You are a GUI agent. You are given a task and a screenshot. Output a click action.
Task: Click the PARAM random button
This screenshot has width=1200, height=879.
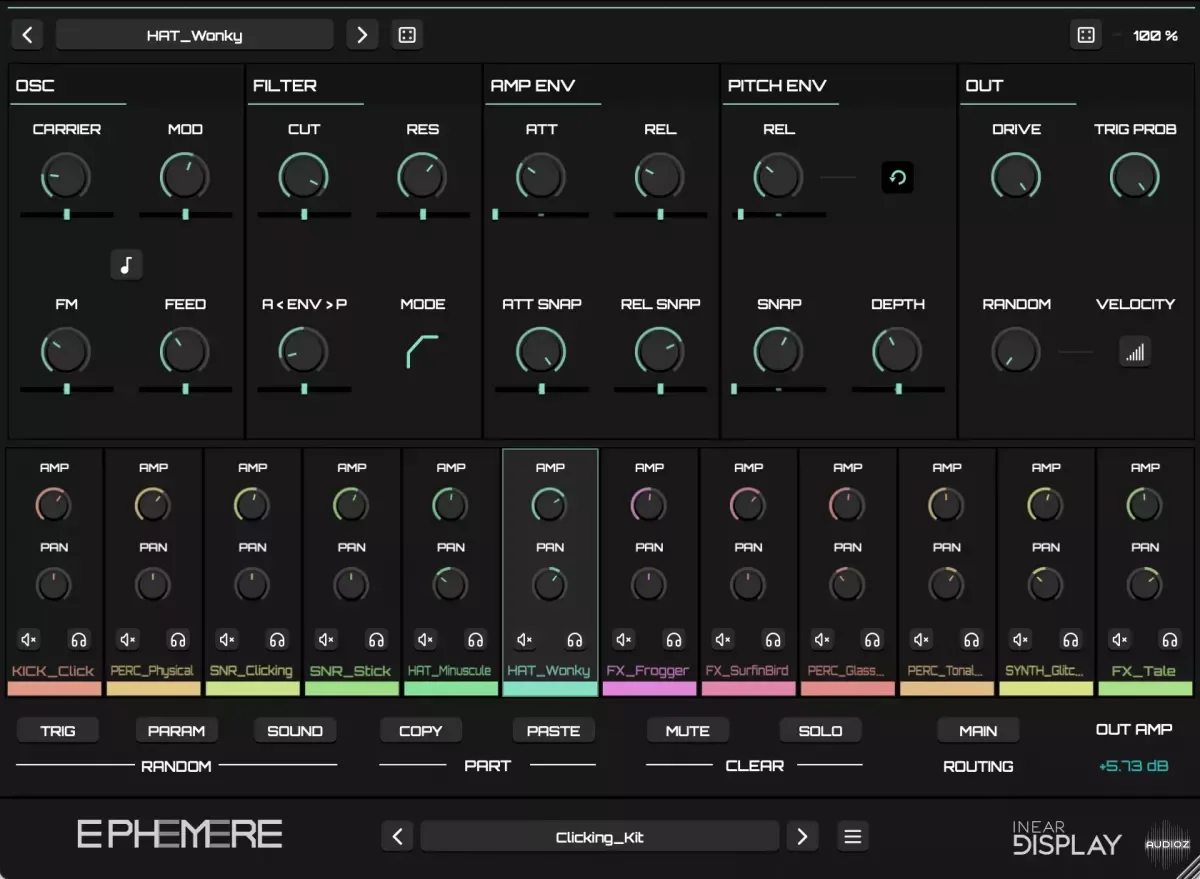pos(176,731)
